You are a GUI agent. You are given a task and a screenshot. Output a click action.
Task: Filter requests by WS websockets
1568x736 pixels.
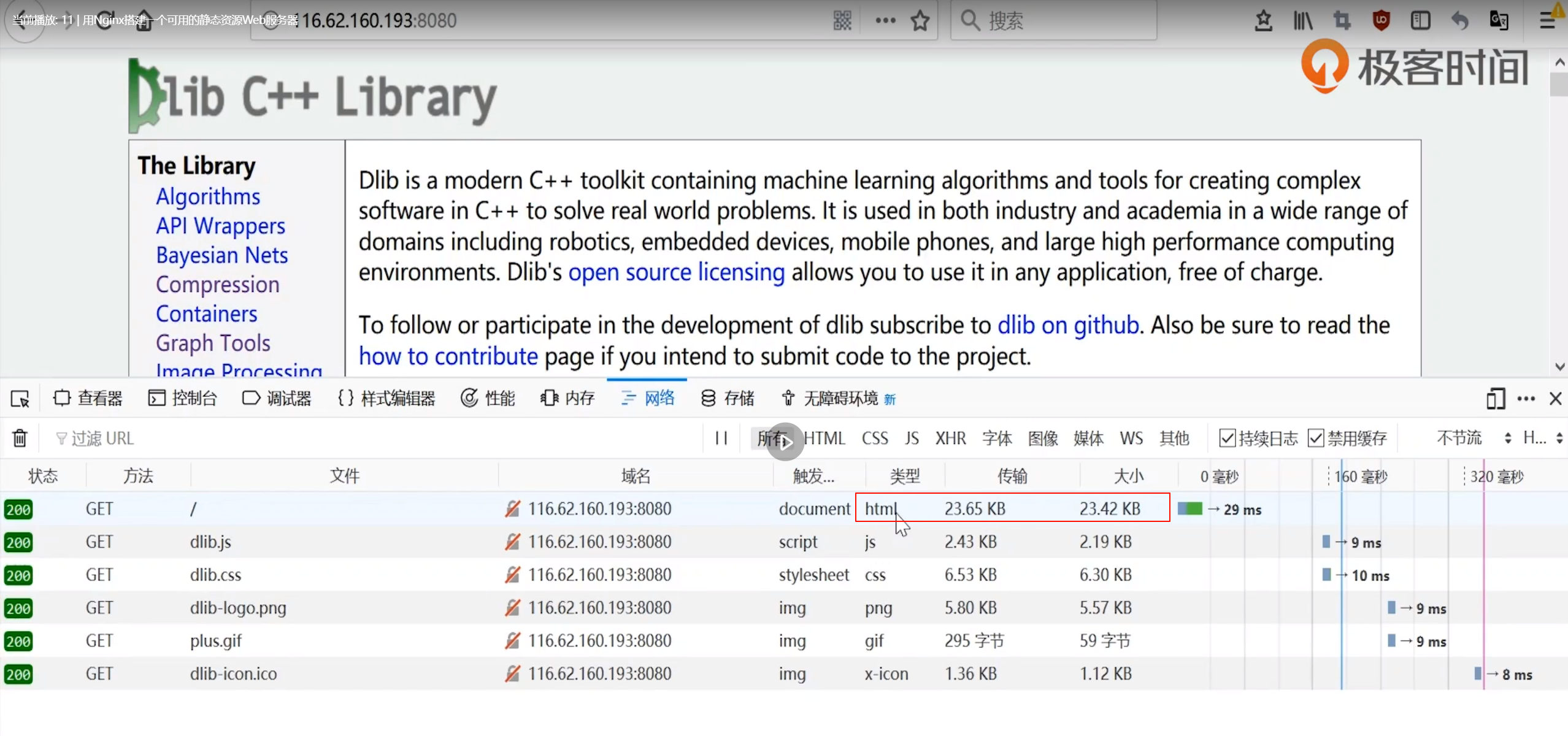point(1131,438)
